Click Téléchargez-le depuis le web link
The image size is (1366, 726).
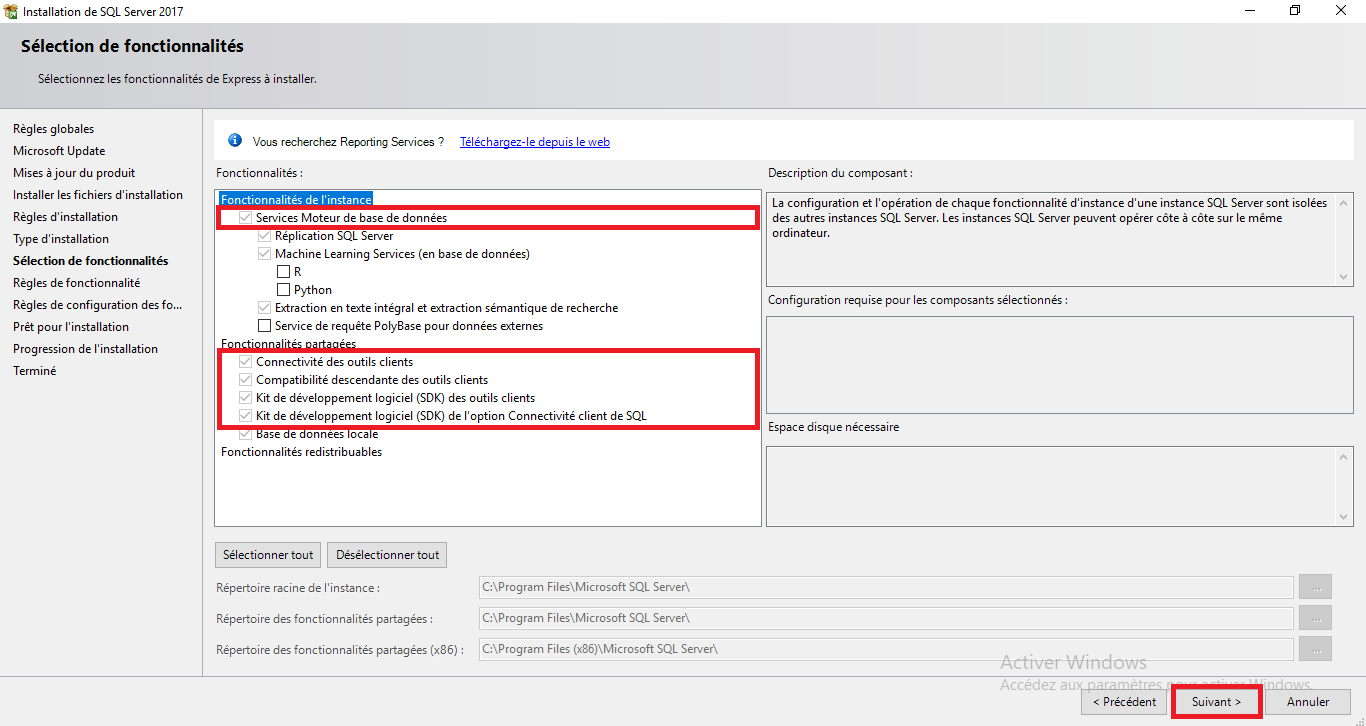click(x=534, y=142)
